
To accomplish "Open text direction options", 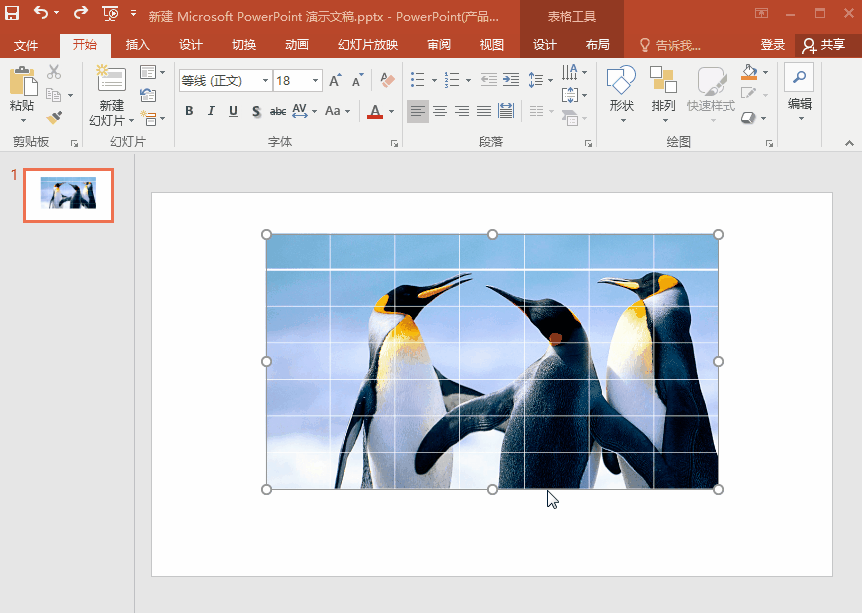I will (574, 72).
